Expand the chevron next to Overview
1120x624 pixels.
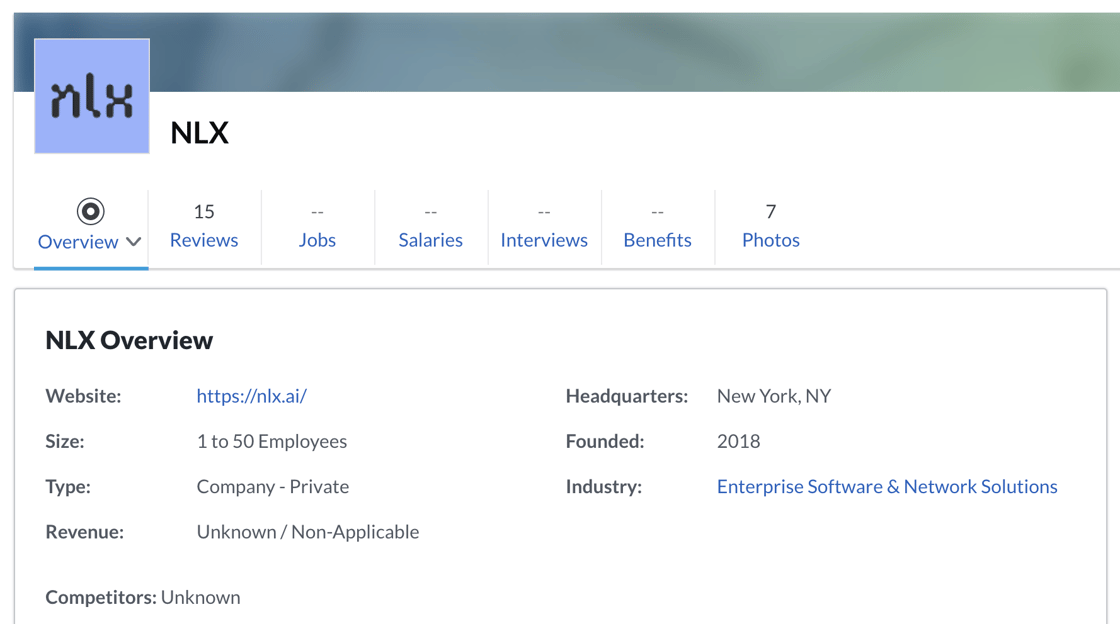click(x=134, y=242)
